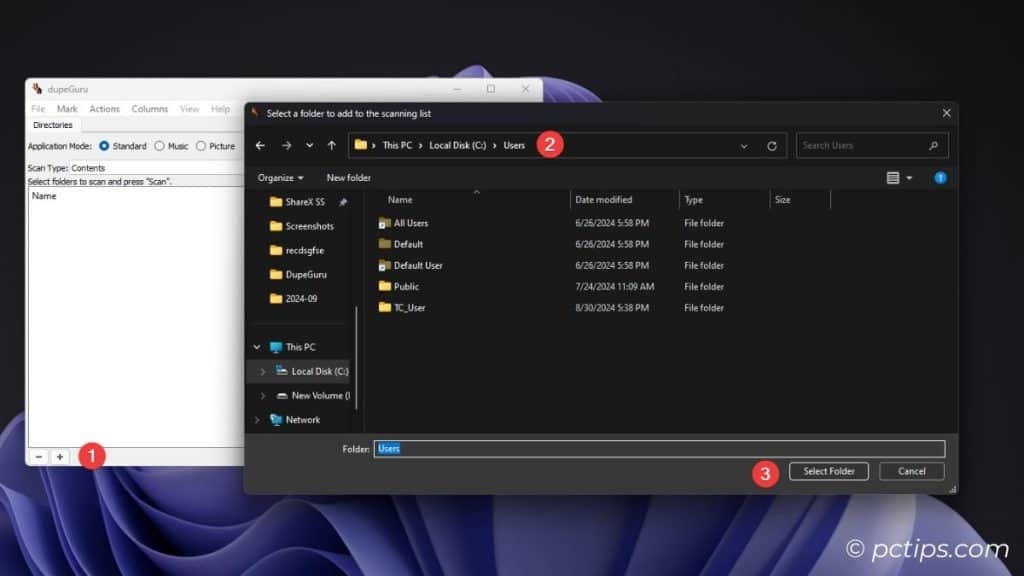Open the Organize dropdown menu
Image resolution: width=1024 pixels, height=576 pixels.
pyautogui.click(x=281, y=178)
